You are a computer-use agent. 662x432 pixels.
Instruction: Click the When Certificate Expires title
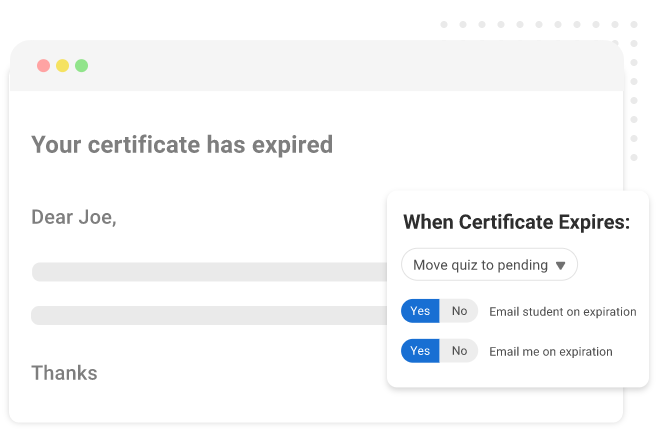click(x=516, y=222)
